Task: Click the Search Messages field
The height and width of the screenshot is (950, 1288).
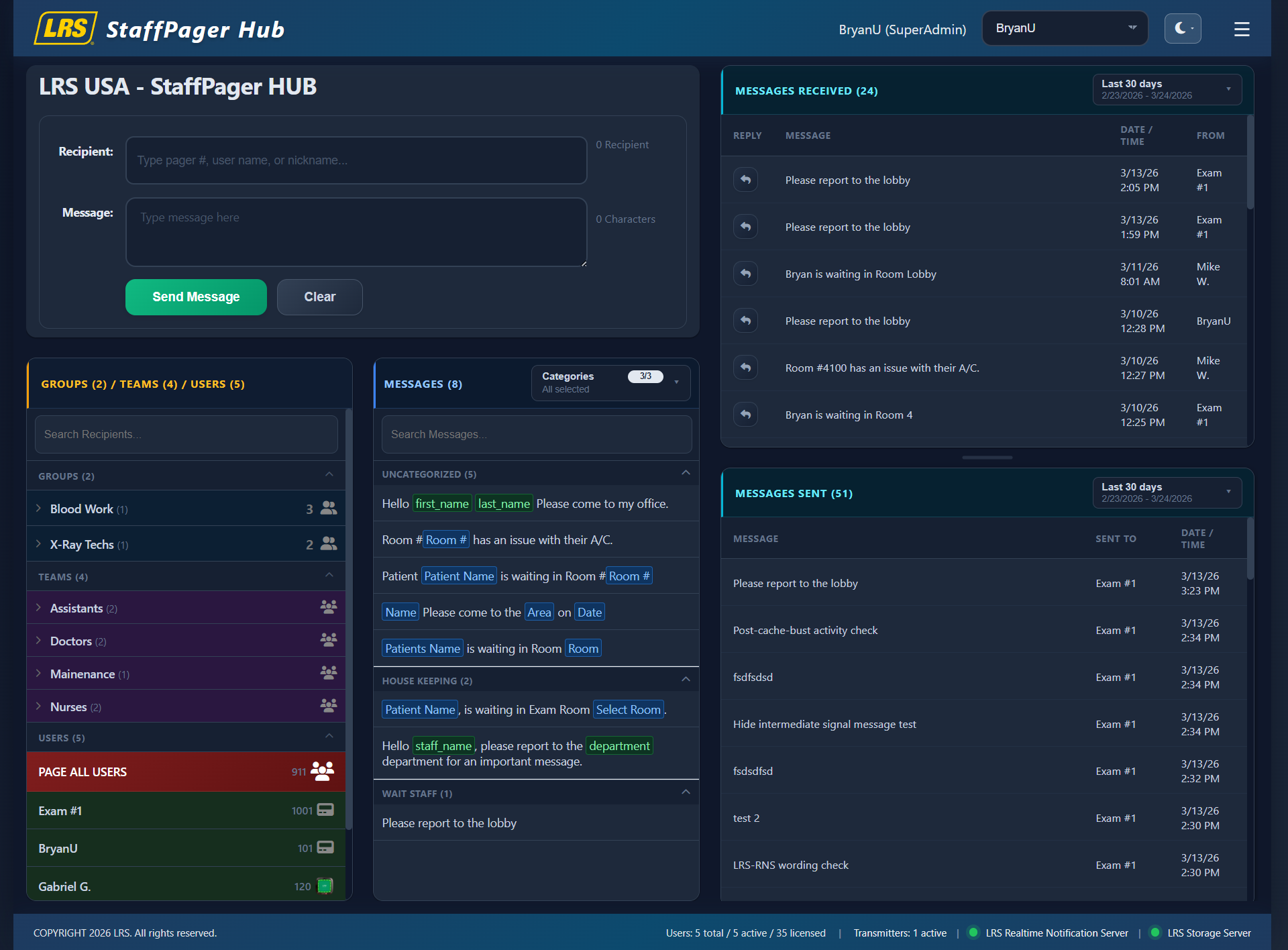Action: (x=536, y=435)
